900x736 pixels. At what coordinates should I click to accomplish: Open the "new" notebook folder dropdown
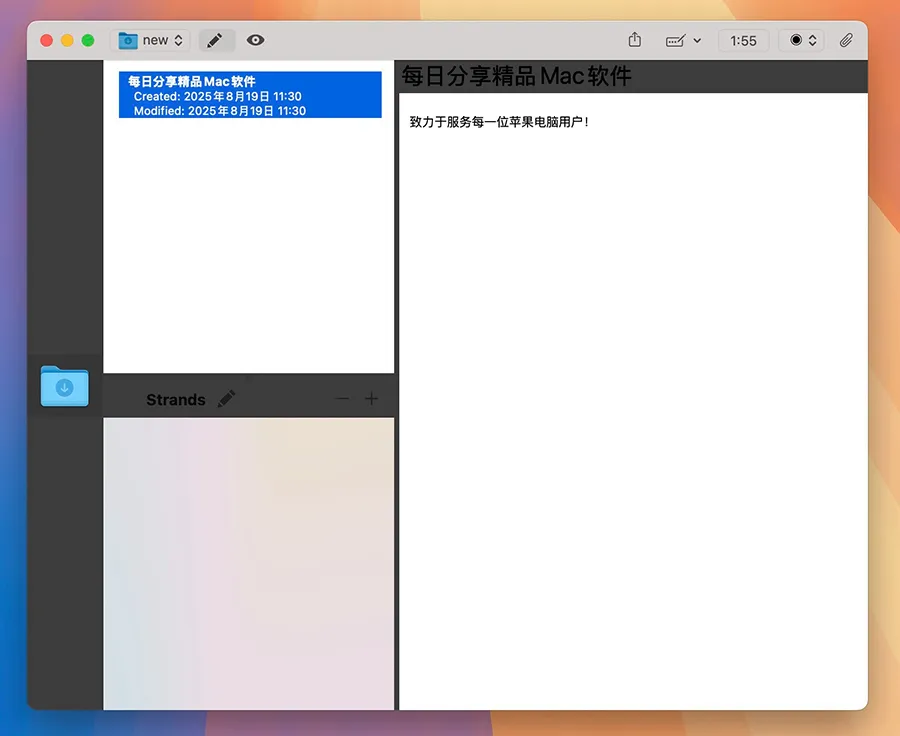tap(150, 40)
